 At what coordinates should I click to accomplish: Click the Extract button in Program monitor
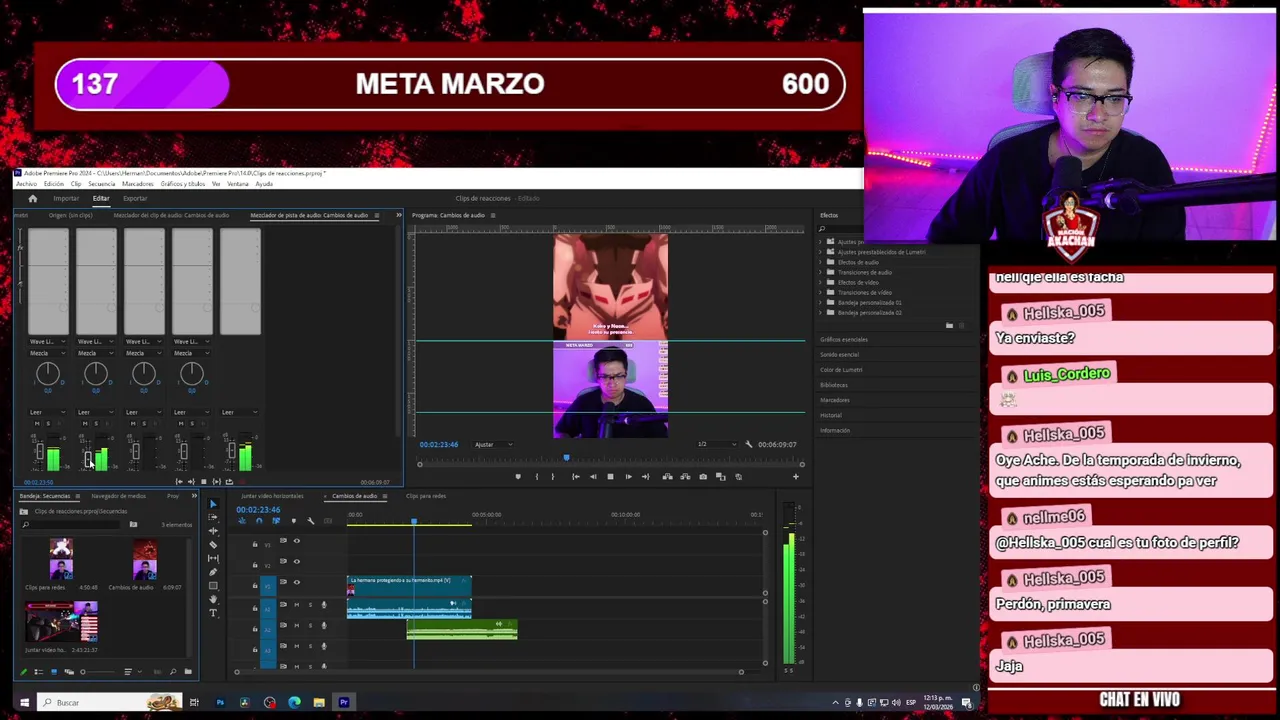point(684,477)
